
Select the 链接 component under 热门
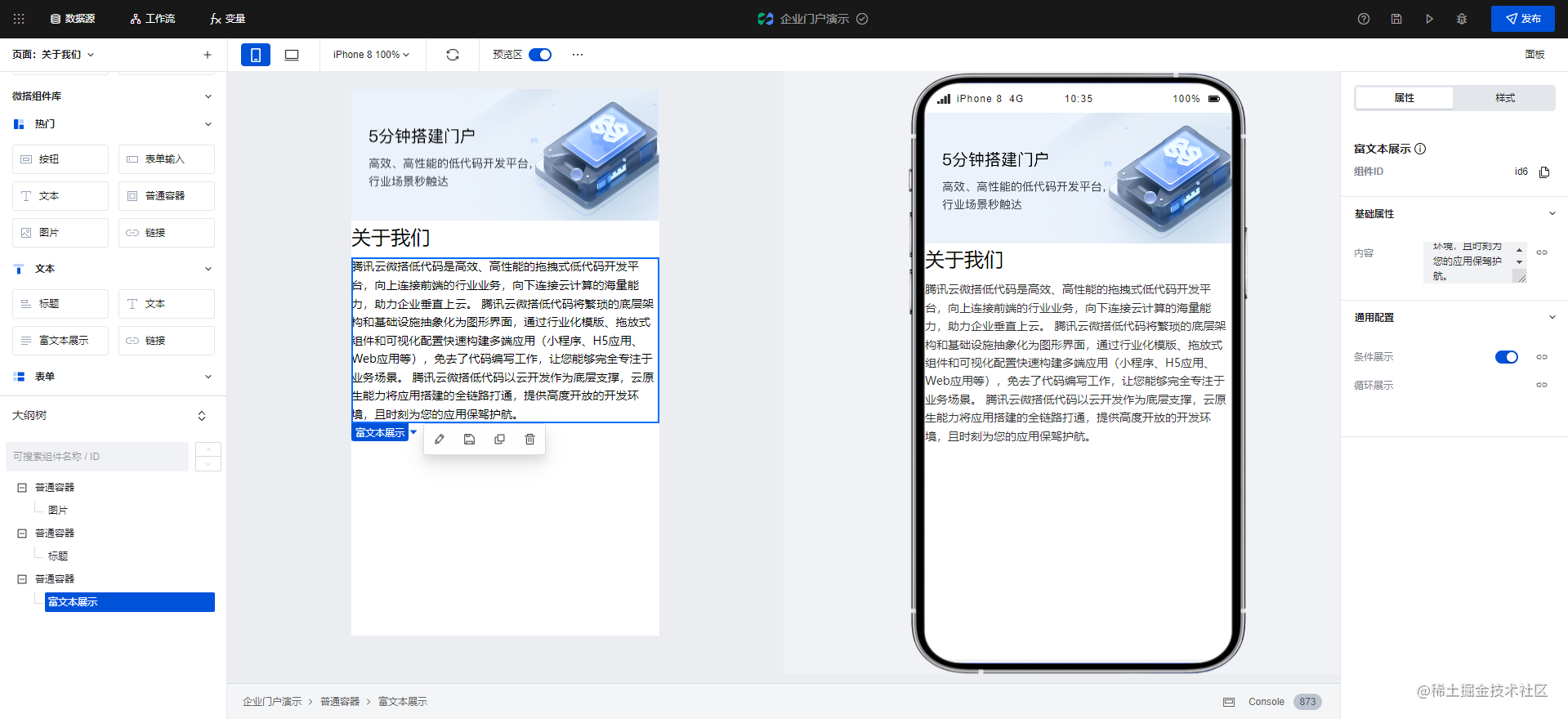pyautogui.click(x=167, y=233)
